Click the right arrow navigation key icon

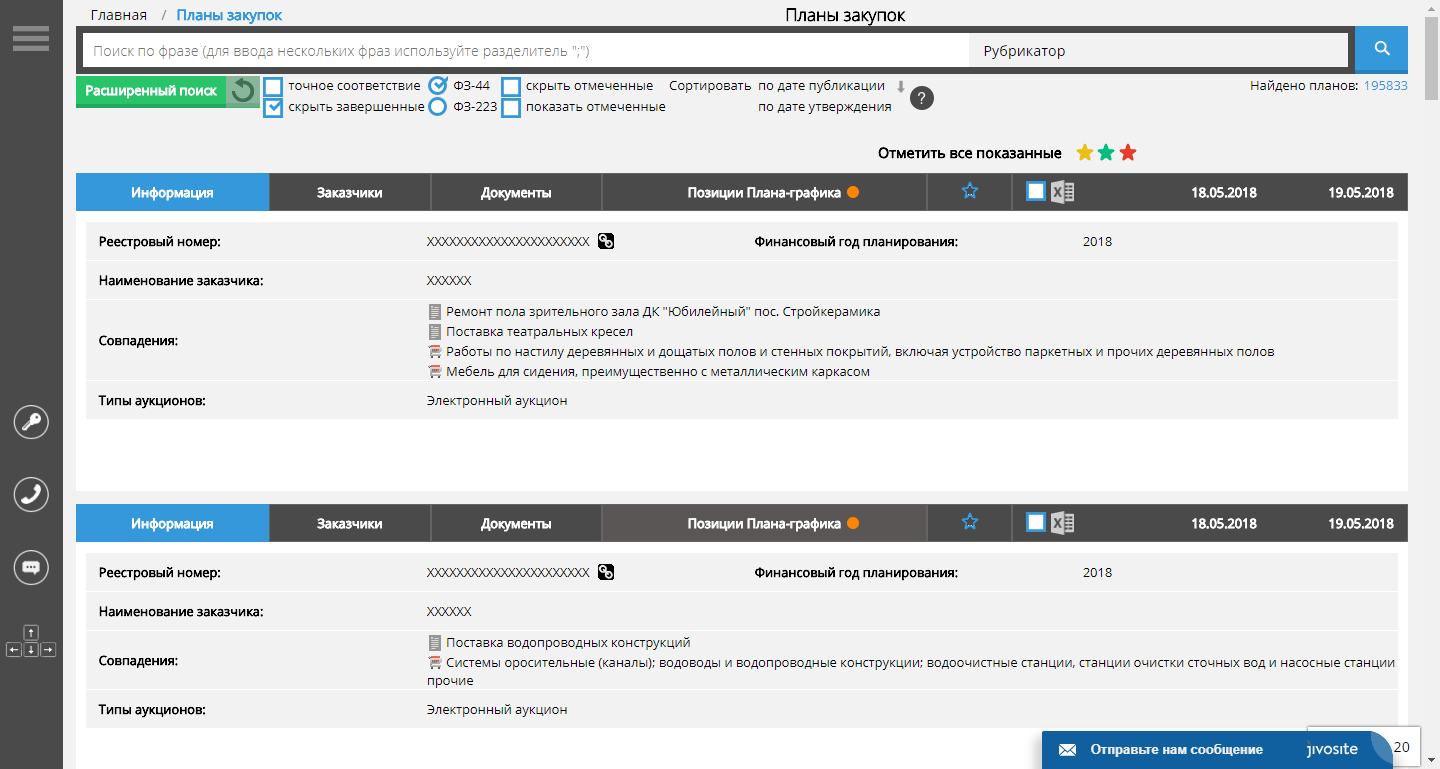[48, 650]
